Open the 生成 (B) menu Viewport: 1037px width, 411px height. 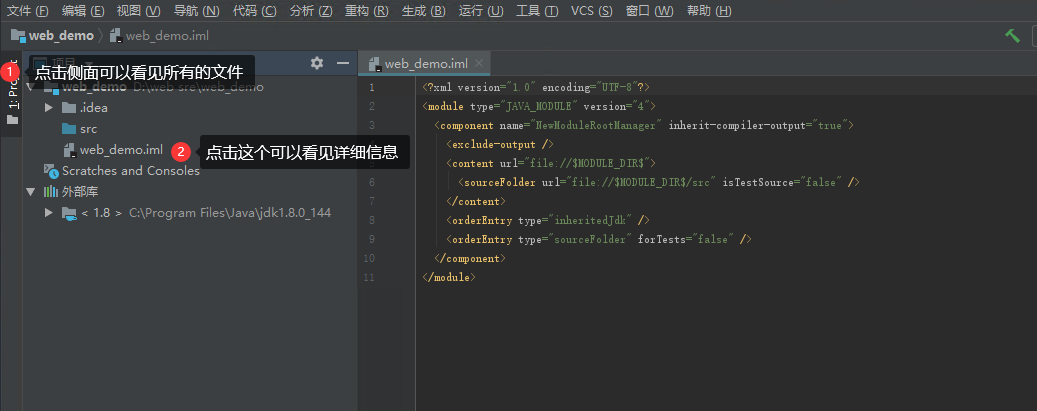click(x=423, y=11)
